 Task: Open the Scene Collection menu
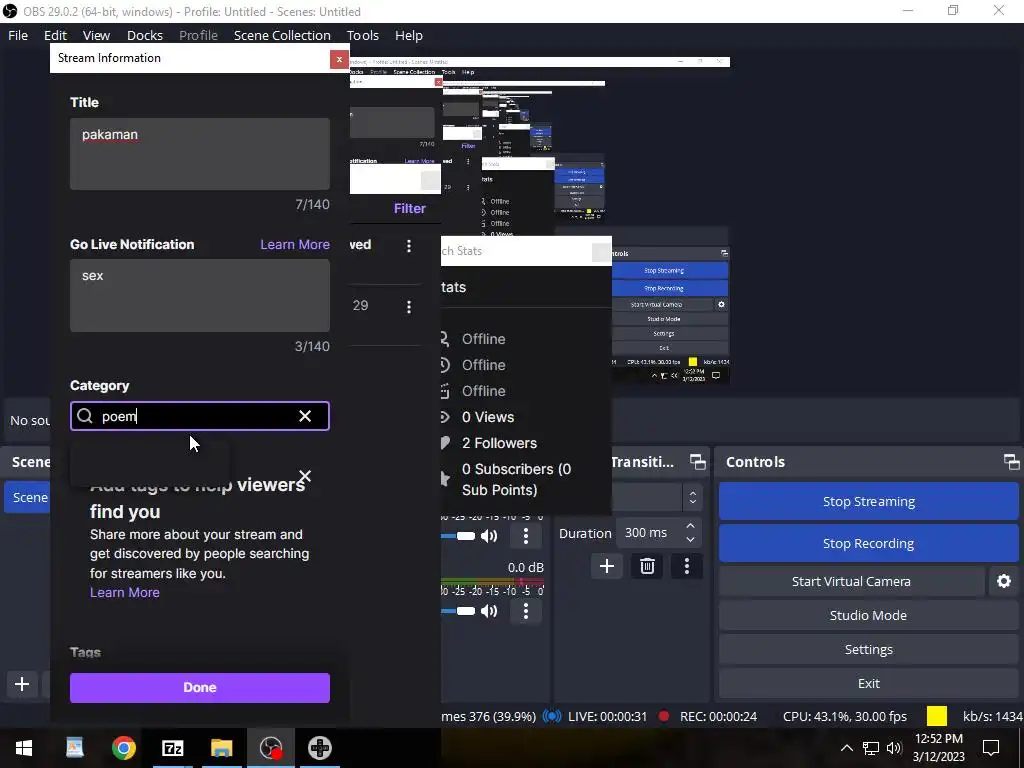coord(282,35)
